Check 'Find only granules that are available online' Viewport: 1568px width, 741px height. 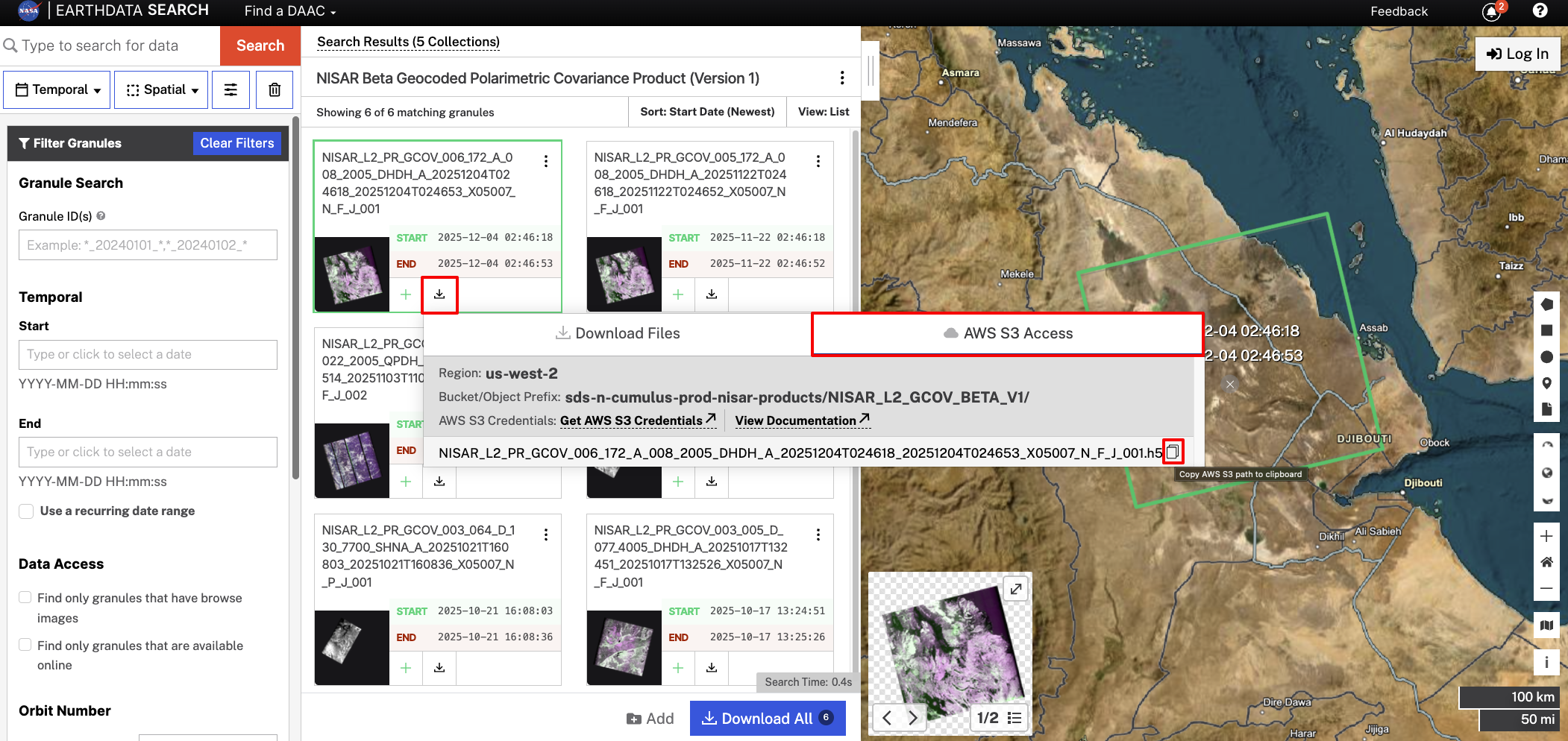25,644
